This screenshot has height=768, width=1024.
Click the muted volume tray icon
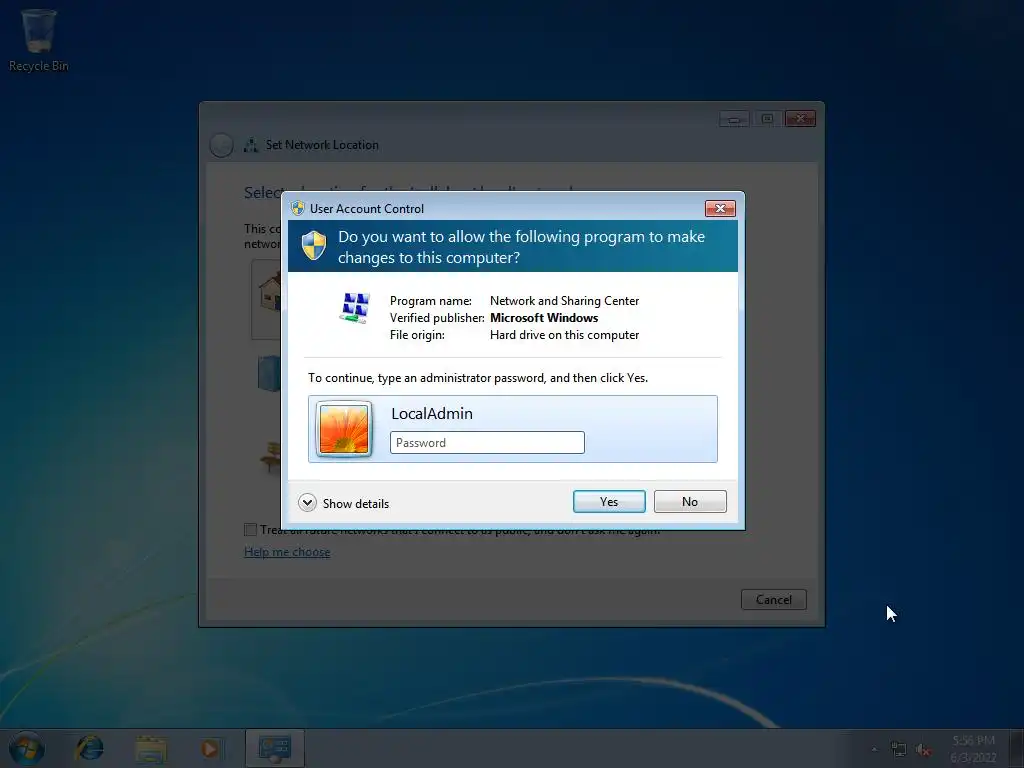tap(923, 750)
